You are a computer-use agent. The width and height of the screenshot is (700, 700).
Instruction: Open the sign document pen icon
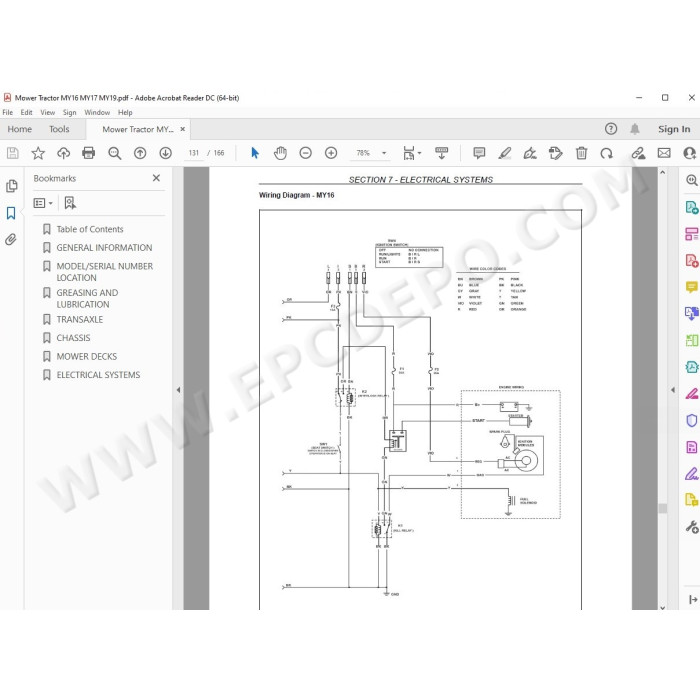pos(530,153)
